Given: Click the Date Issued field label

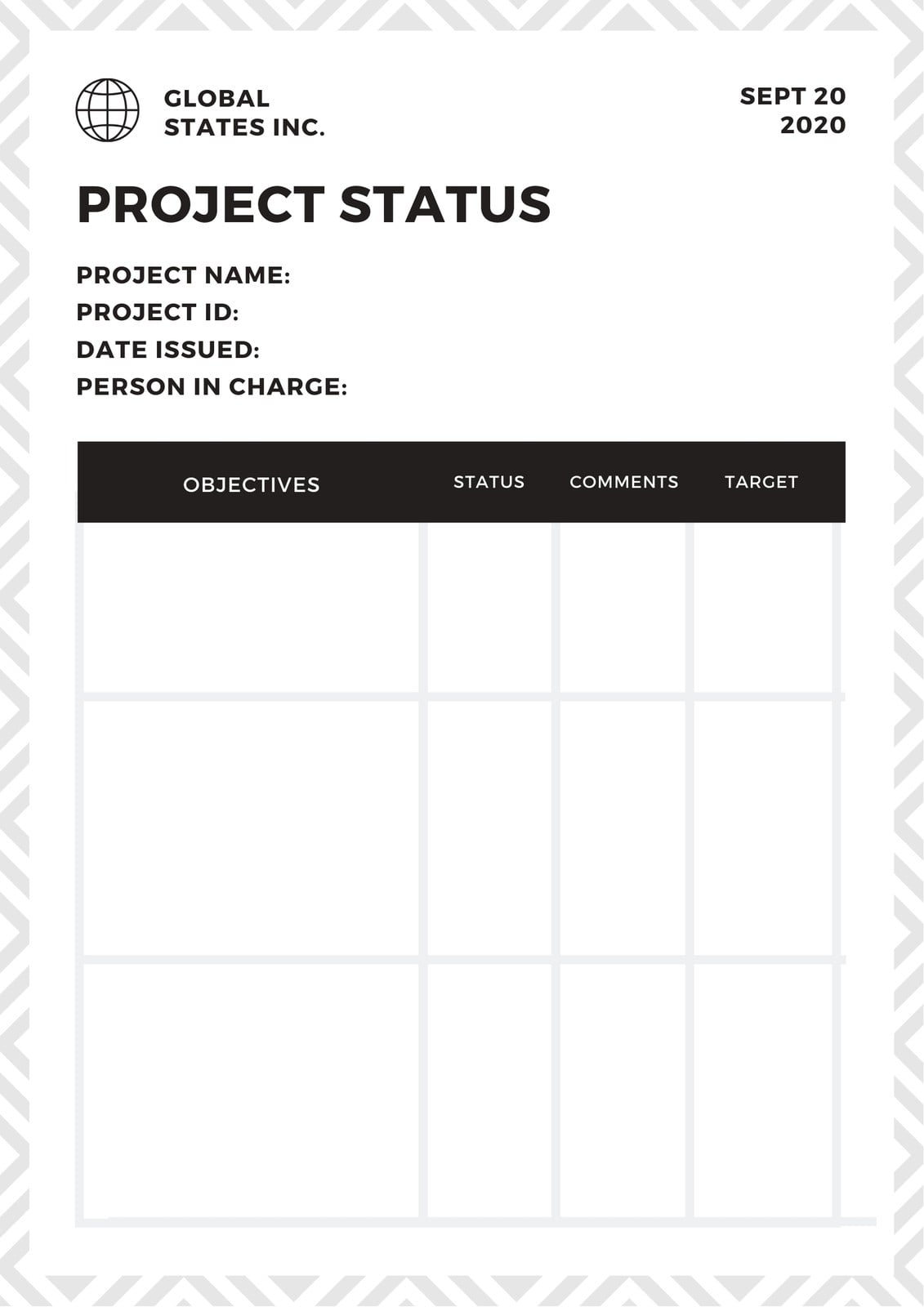Looking at the screenshot, I should coord(167,350).
